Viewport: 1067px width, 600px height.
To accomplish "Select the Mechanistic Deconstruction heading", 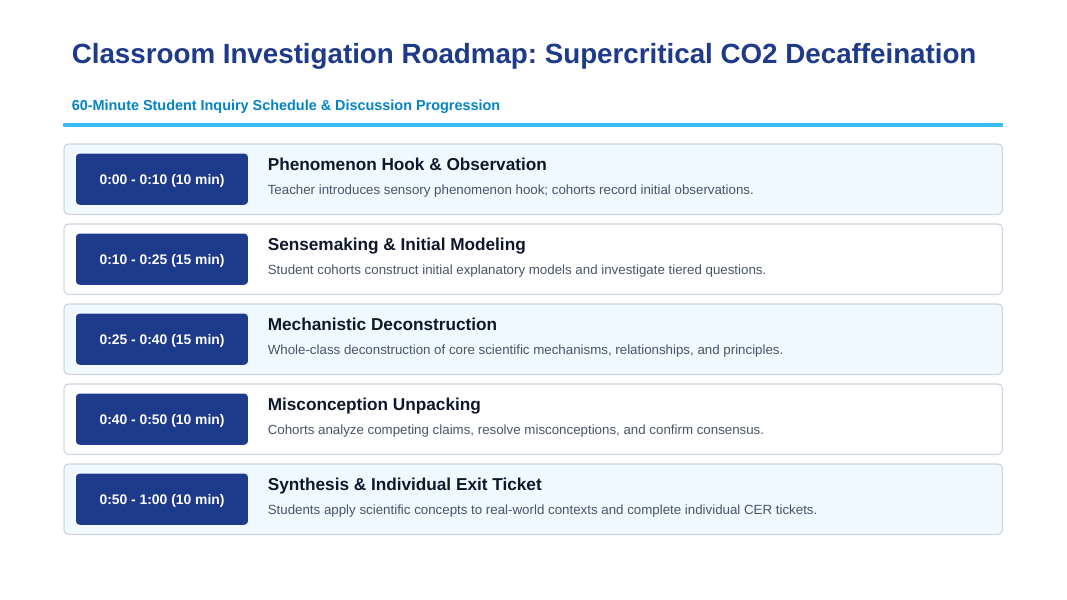I will [x=382, y=324].
